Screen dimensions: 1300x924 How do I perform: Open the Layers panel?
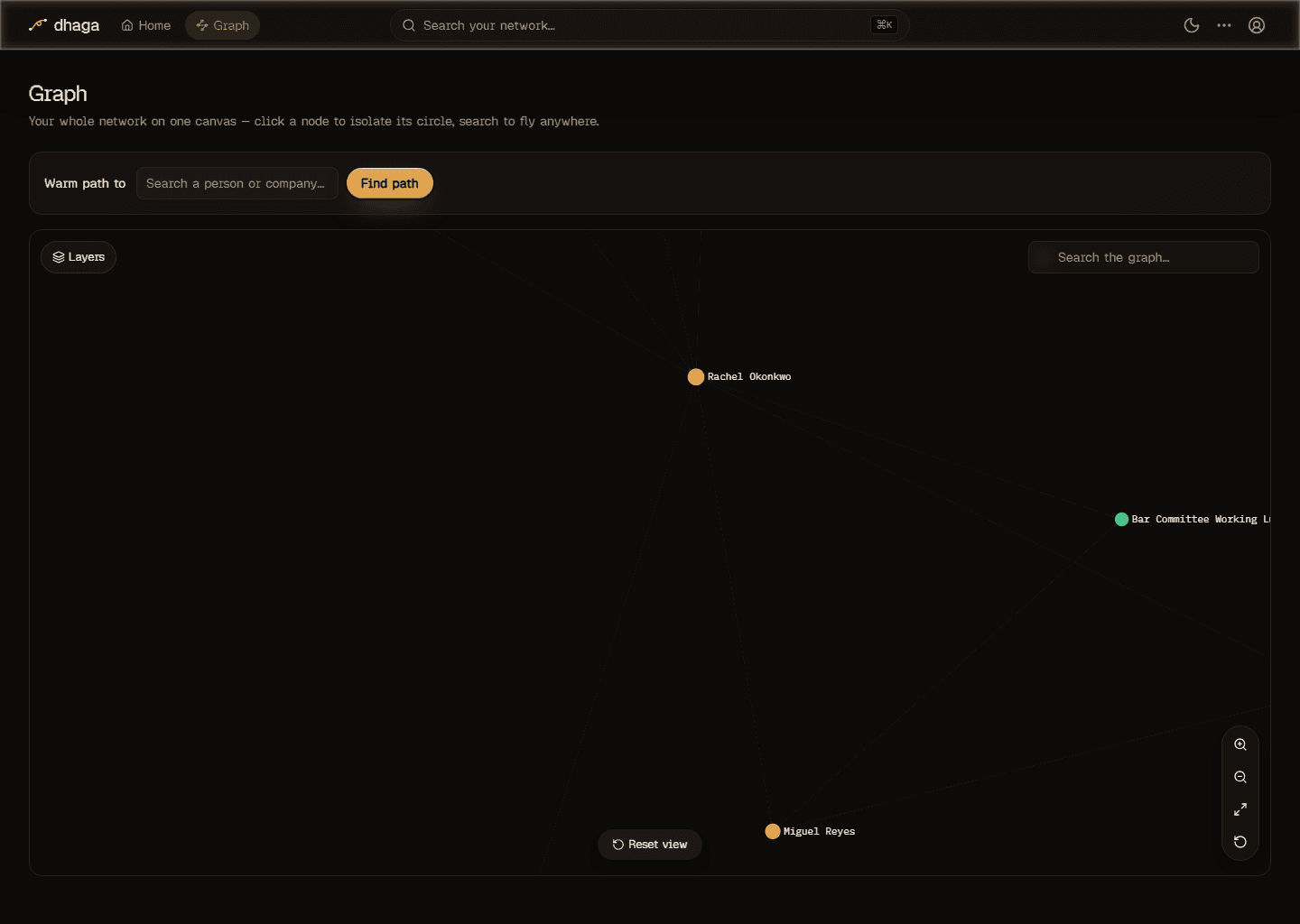79,257
